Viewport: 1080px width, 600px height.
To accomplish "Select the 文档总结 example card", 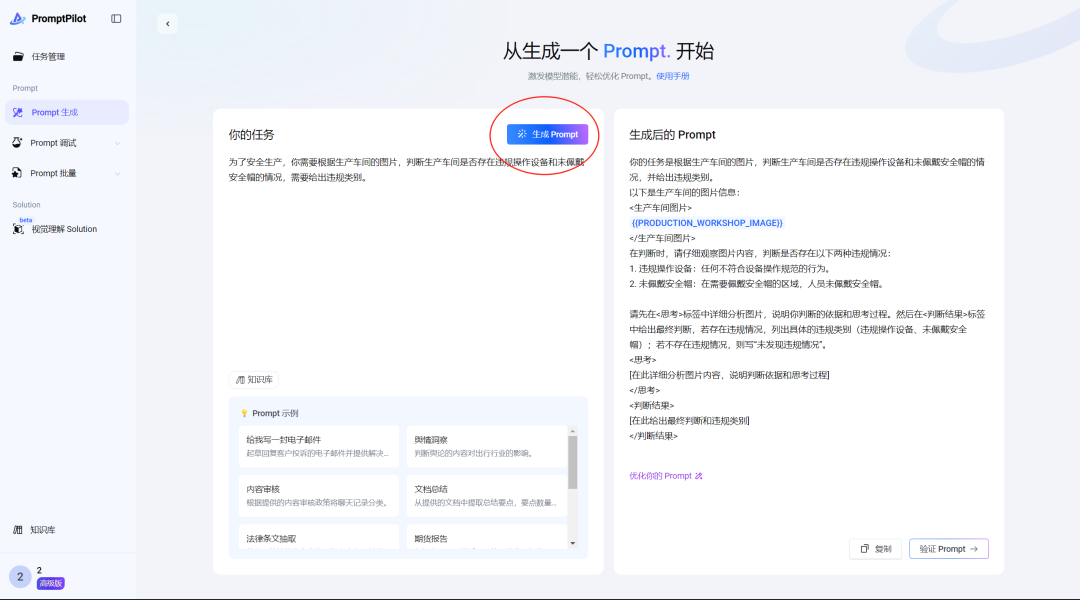I will (486, 496).
